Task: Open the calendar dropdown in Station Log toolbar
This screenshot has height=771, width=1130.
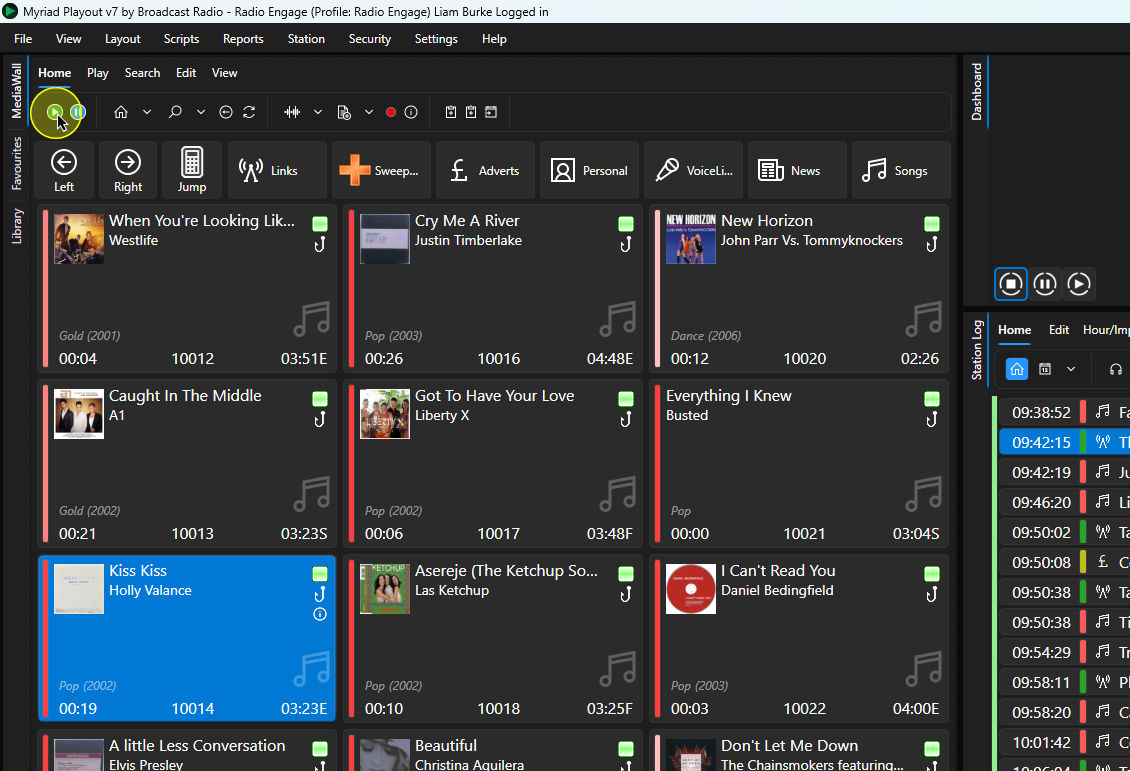Action: [x=1071, y=369]
